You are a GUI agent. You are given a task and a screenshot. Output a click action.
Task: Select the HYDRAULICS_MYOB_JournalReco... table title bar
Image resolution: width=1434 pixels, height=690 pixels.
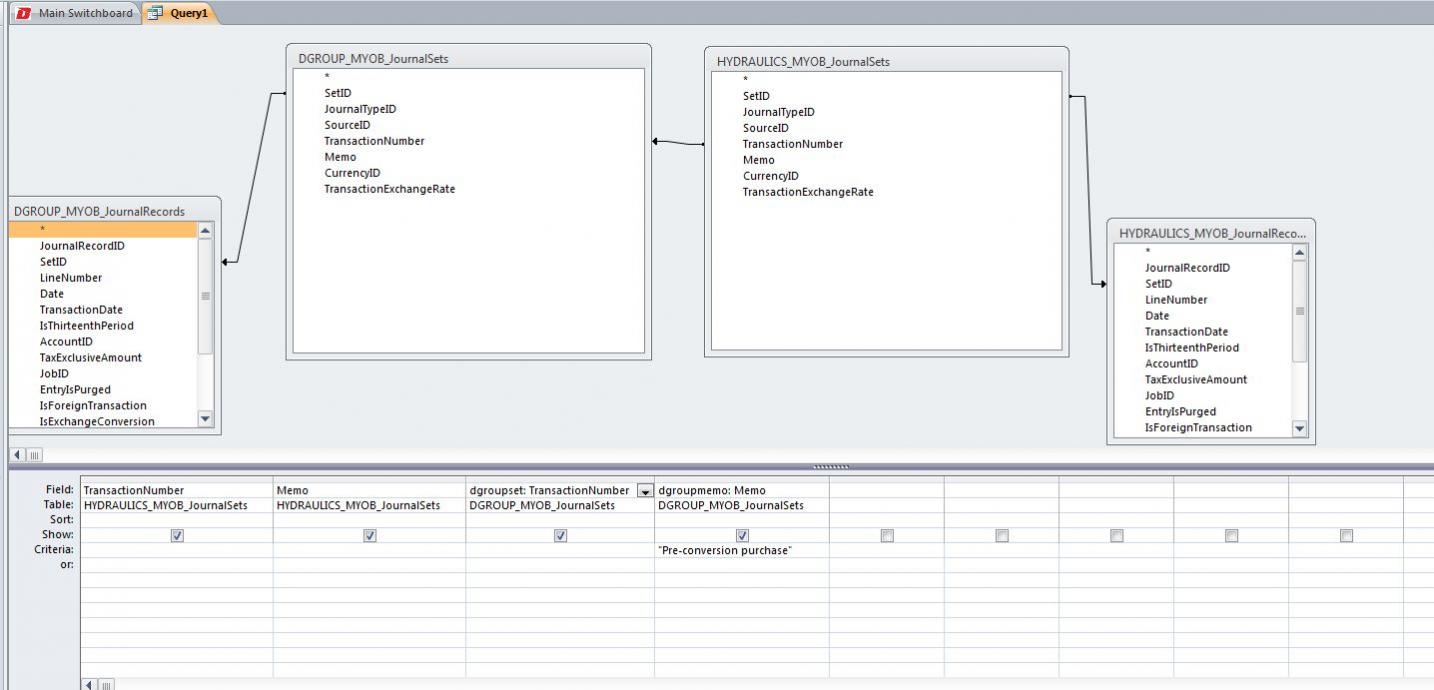click(x=1211, y=233)
